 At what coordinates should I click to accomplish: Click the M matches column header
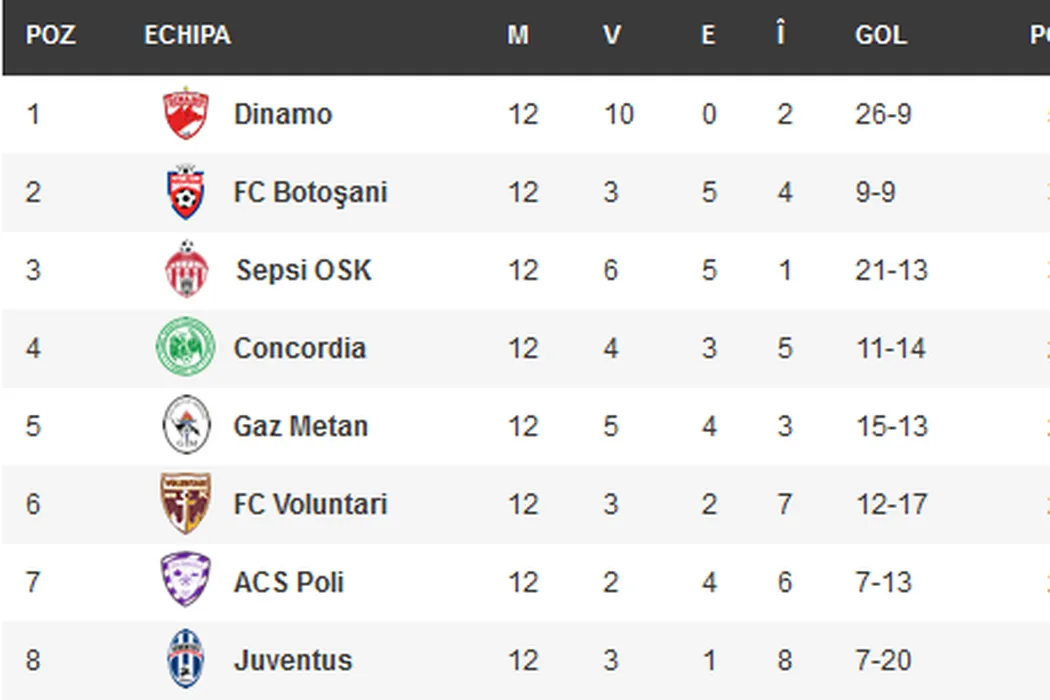[x=517, y=35]
